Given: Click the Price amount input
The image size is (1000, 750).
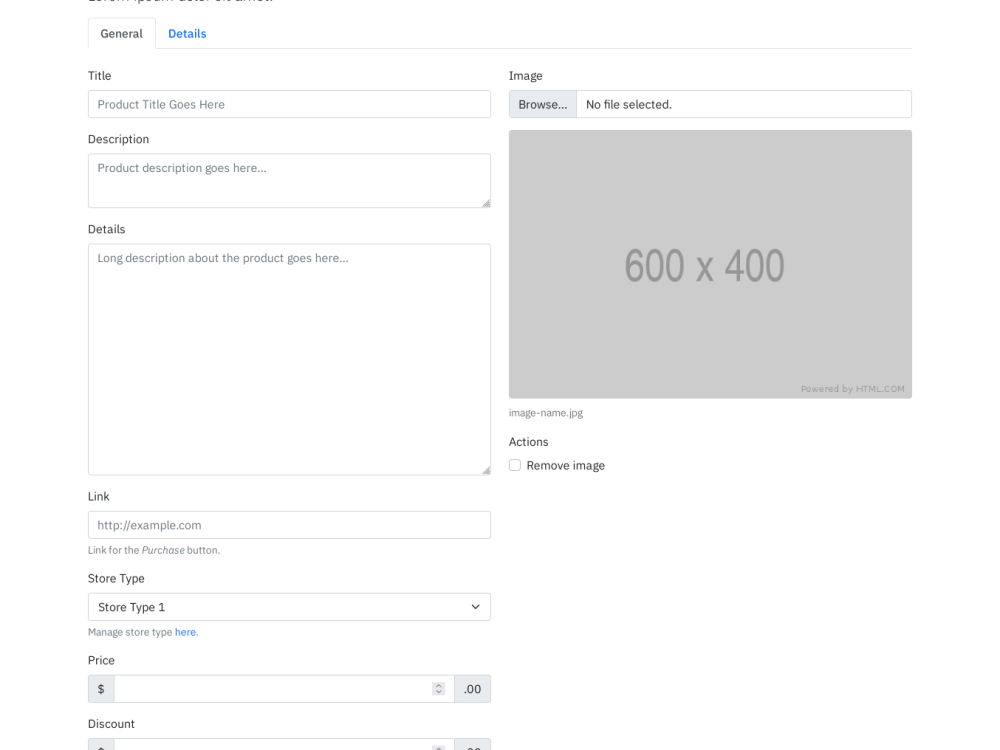Looking at the screenshot, I should [284, 689].
